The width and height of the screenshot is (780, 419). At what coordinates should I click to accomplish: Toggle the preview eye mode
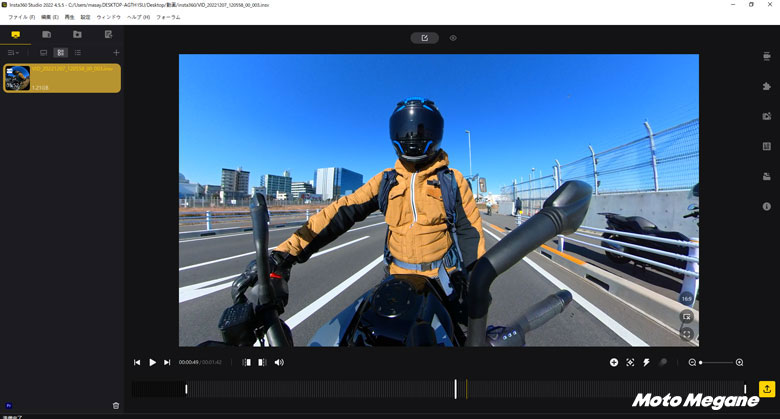point(453,38)
